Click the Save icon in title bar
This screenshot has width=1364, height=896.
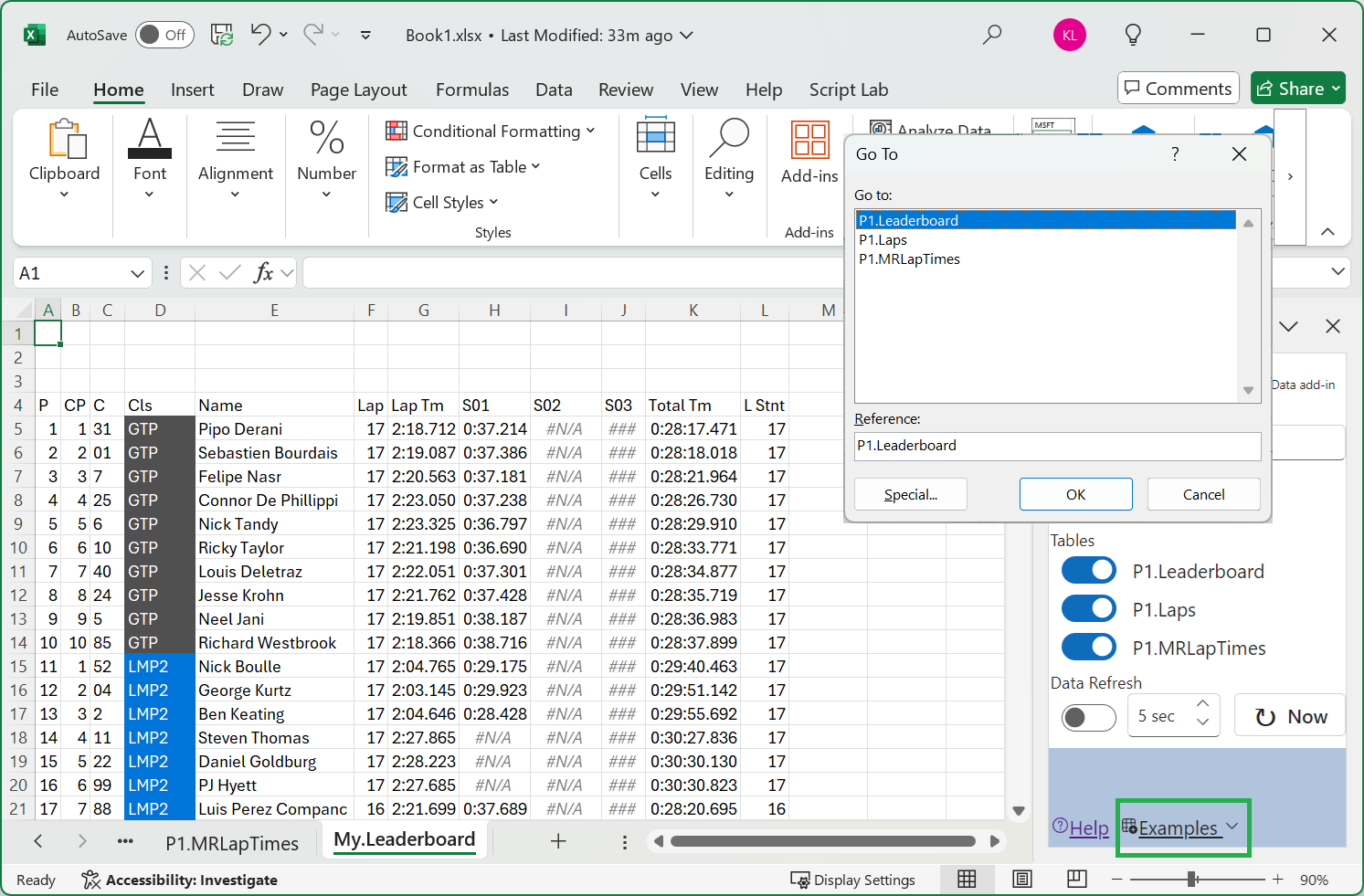coord(222,35)
